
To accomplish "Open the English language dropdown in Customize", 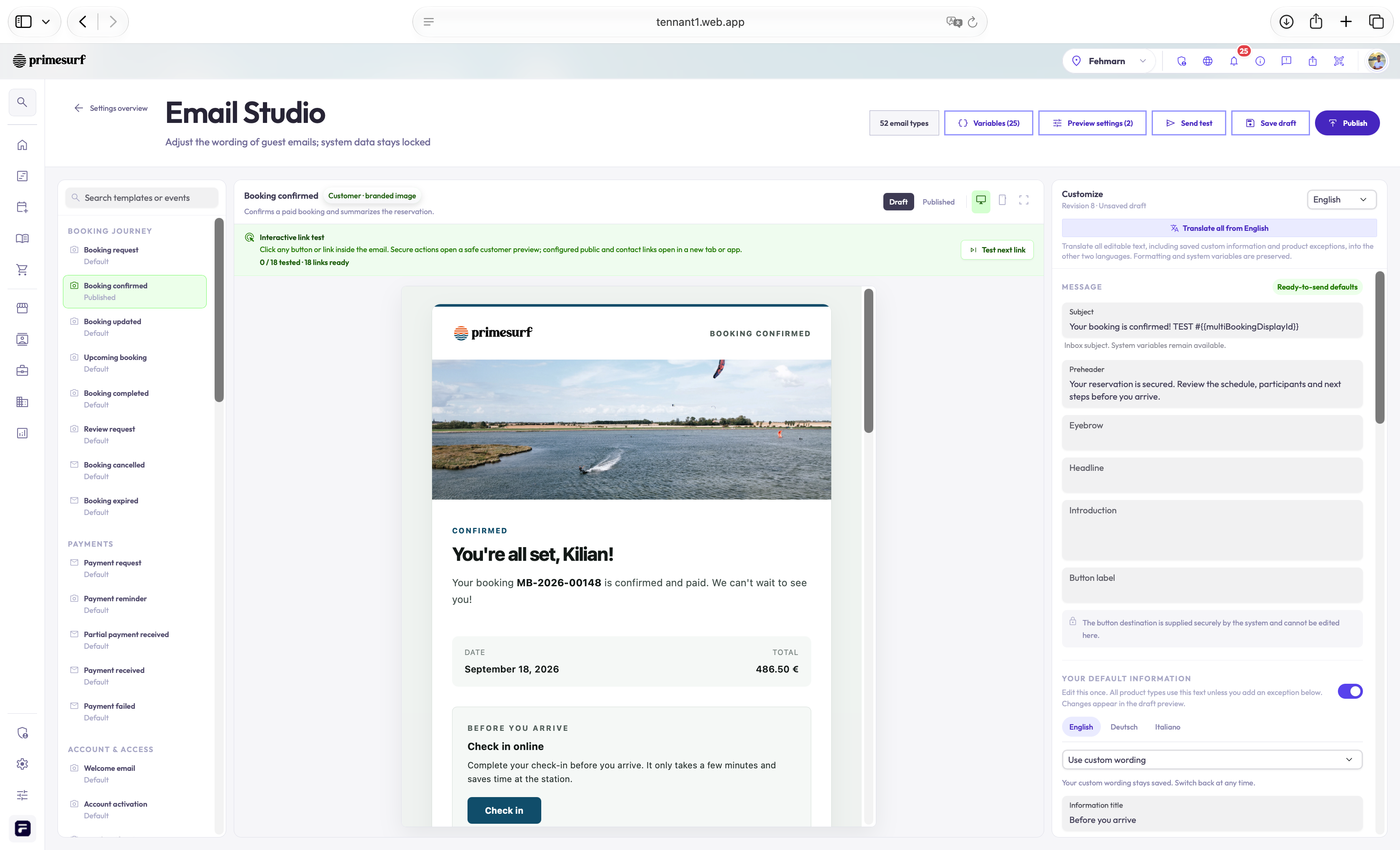I will click(1342, 200).
